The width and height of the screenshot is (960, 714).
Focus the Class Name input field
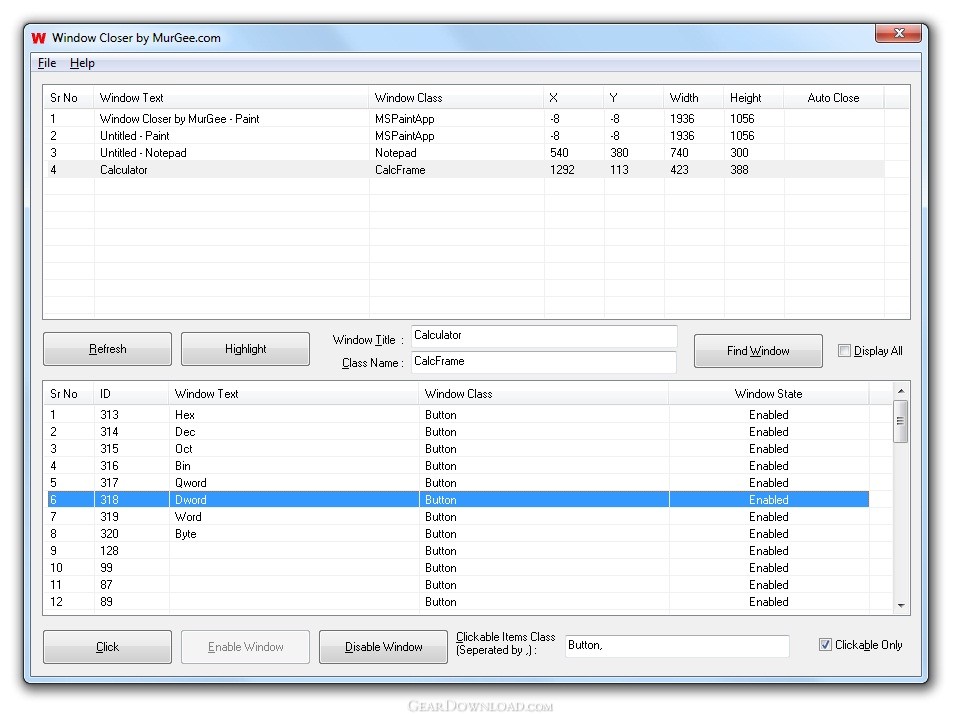tap(544, 361)
